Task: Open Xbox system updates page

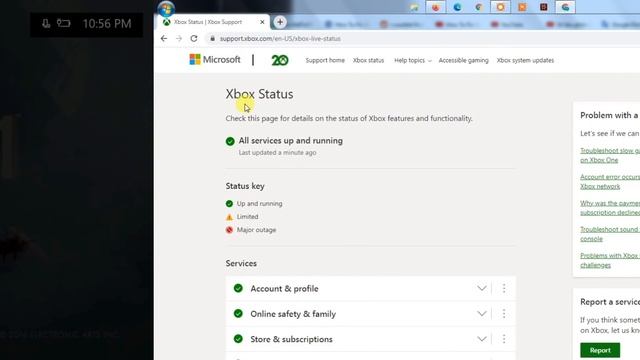Action: pyautogui.click(x=525, y=60)
